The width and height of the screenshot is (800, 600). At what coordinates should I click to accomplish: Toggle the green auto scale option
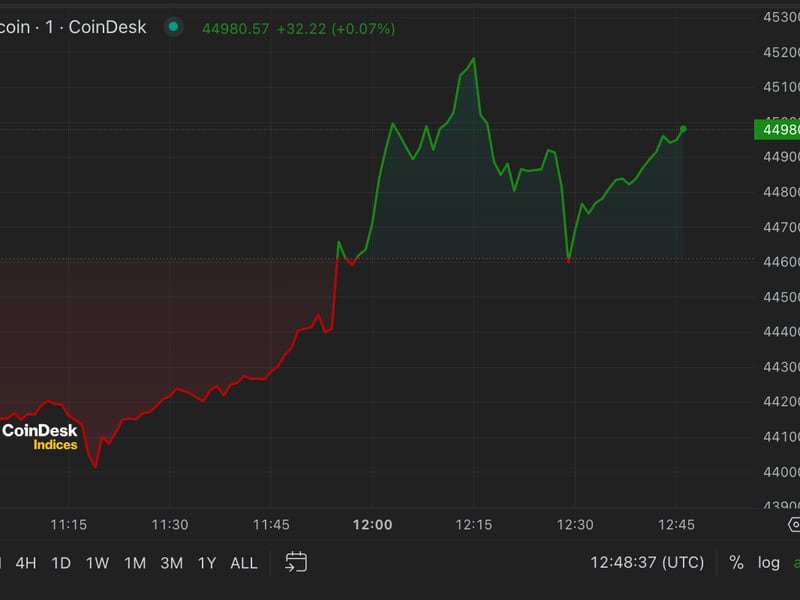(795, 562)
